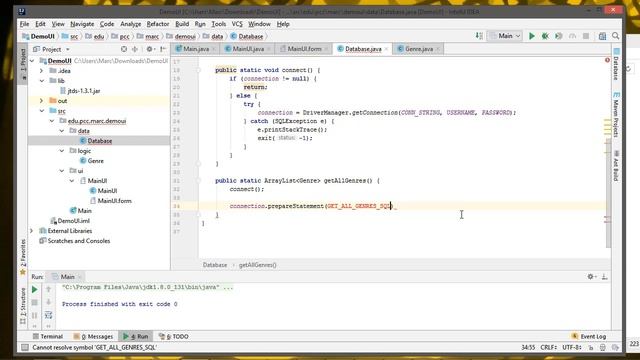Switch to MainUI.form editor tab
Image resolution: width=640 pixels, height=360 pixels.
point(304,49)
